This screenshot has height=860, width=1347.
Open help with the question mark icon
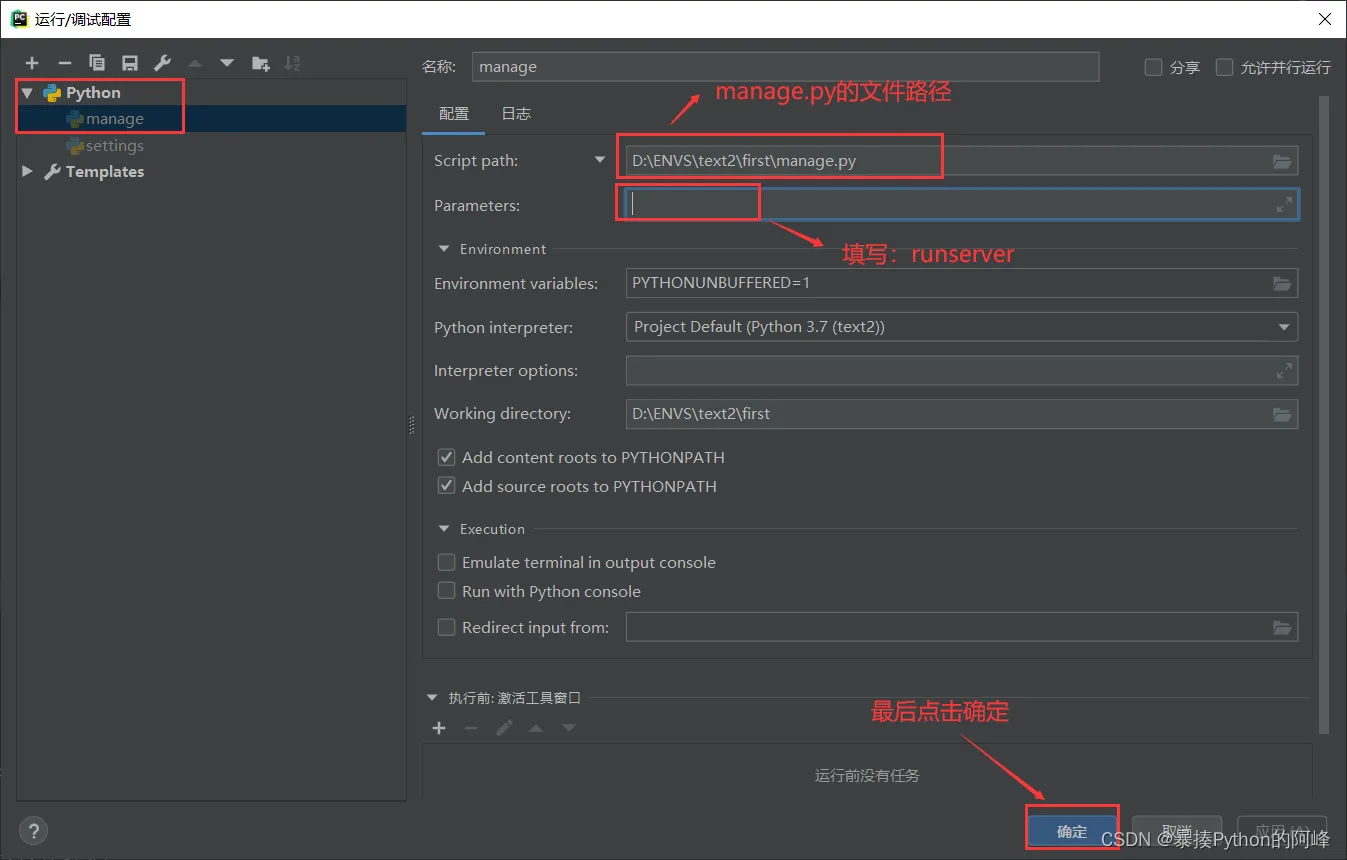[x=33, y=830]
